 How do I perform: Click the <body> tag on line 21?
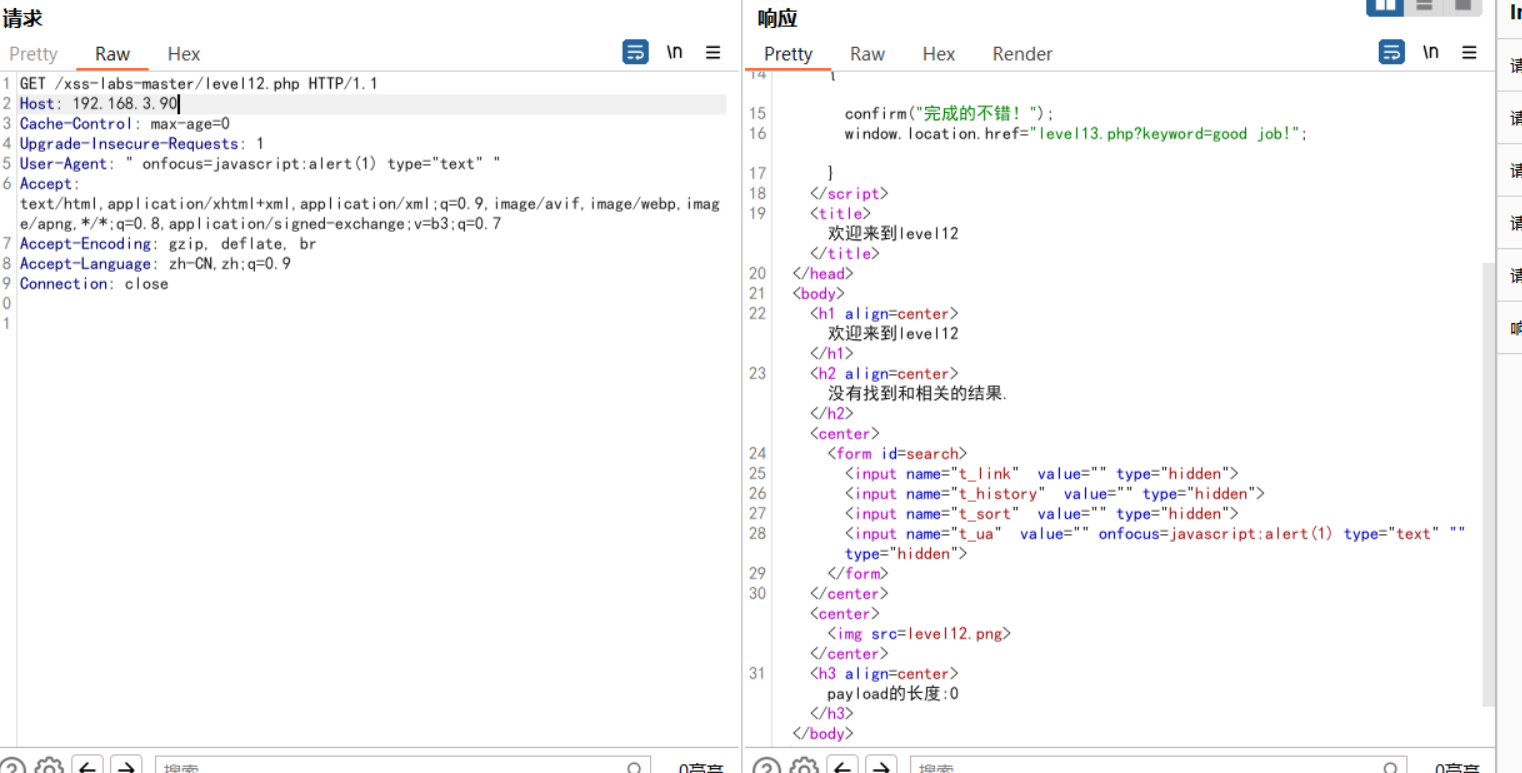[818, 293]
